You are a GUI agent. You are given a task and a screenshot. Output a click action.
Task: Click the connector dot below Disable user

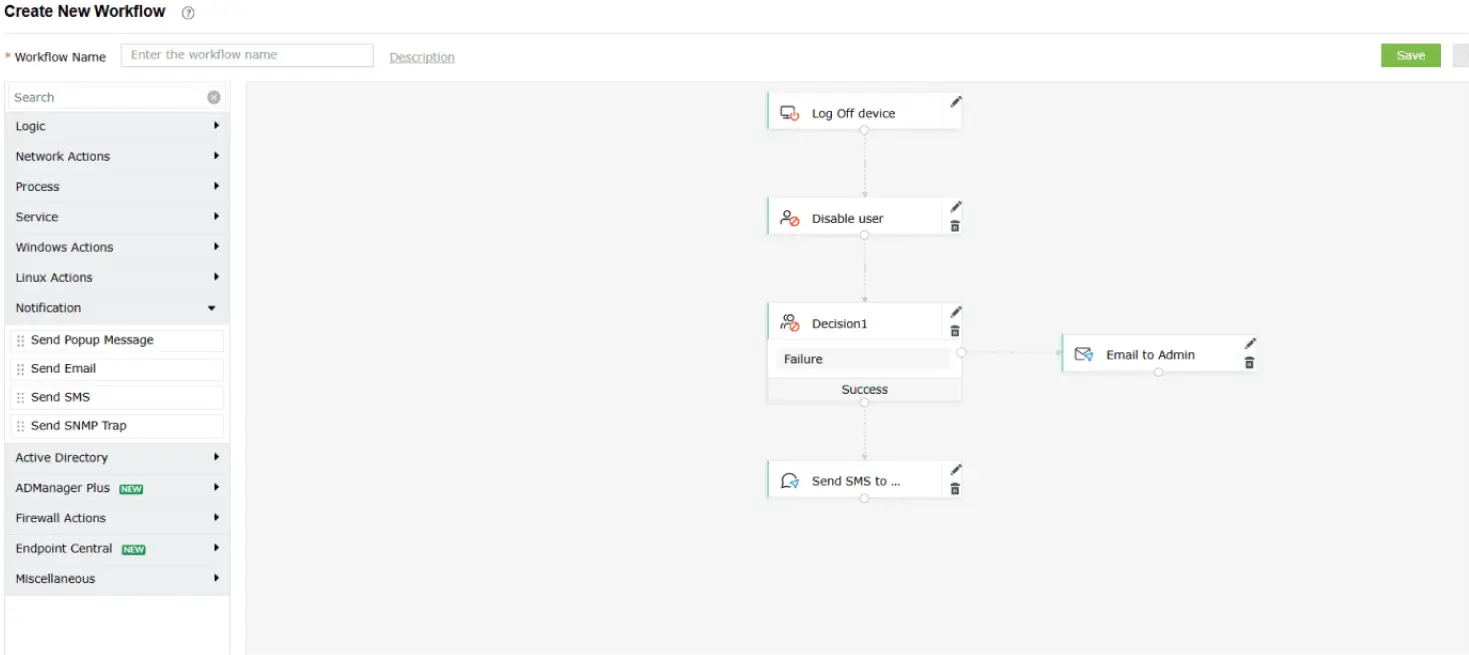[x=864, y=237]
